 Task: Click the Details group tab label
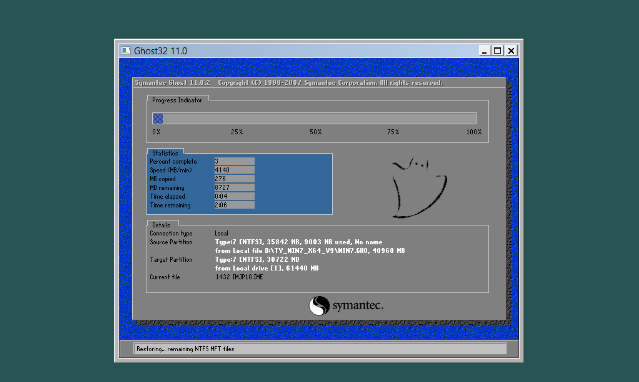click(161, 225)
